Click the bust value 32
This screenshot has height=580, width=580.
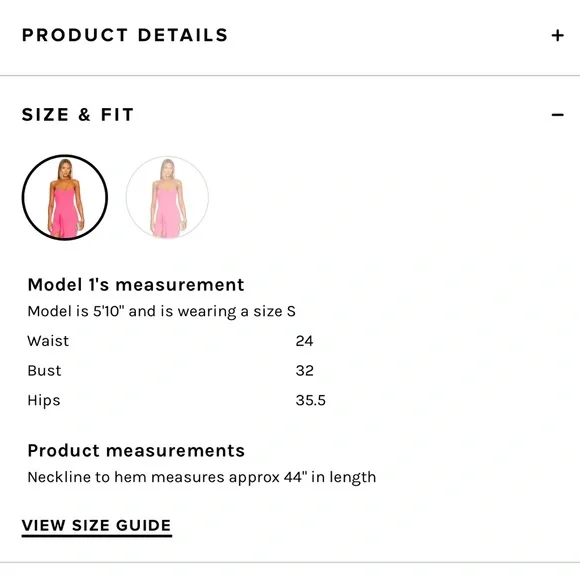(305, 371)
